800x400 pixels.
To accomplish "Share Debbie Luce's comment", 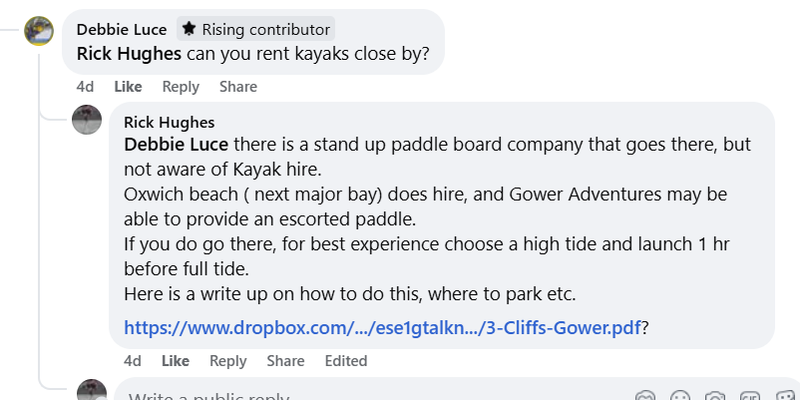I will pyautogui.click(x=238, y=87).
